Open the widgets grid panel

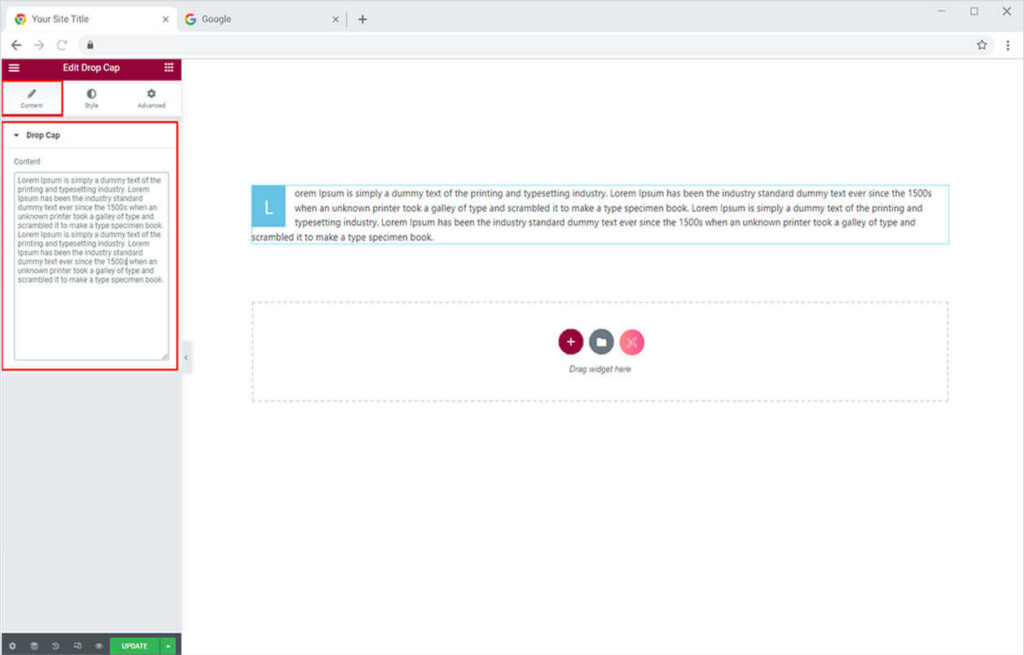coord(168,68)
